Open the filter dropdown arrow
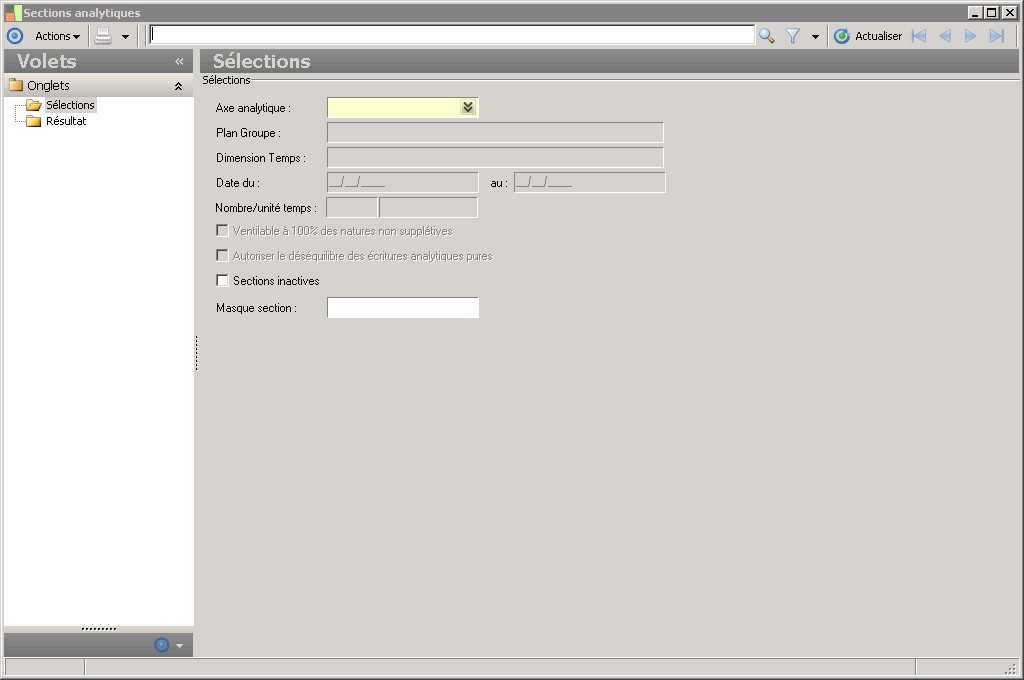 [815, 37]
